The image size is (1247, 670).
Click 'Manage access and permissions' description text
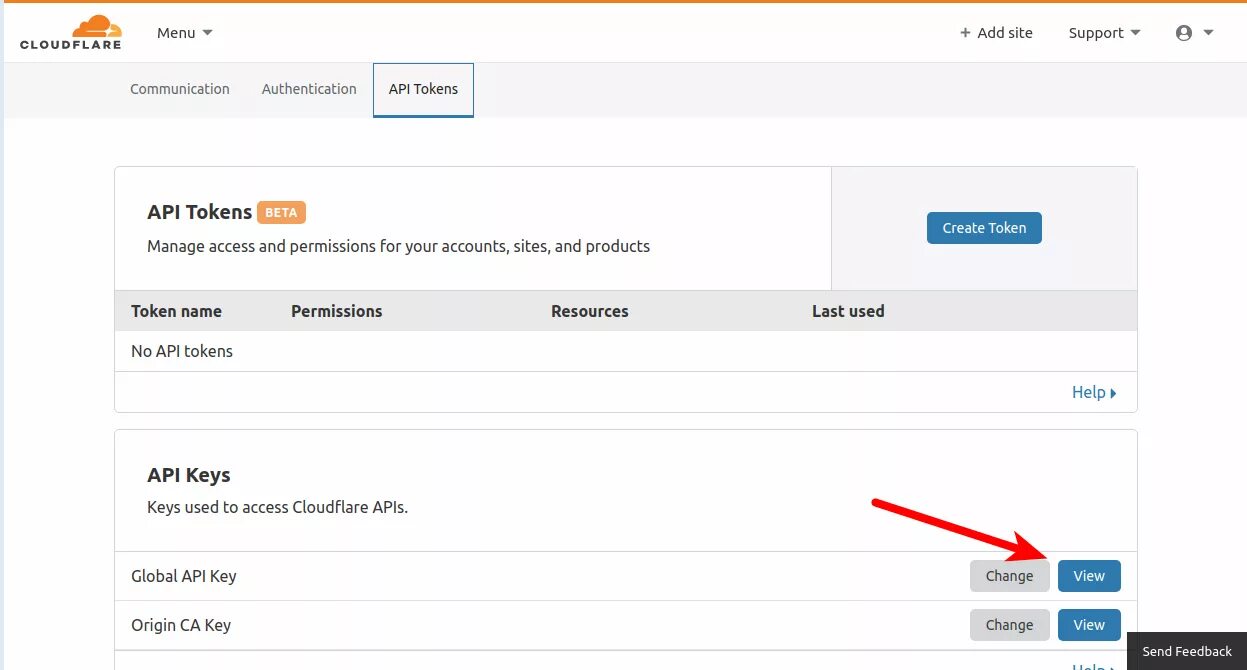[x=398, y=246]
